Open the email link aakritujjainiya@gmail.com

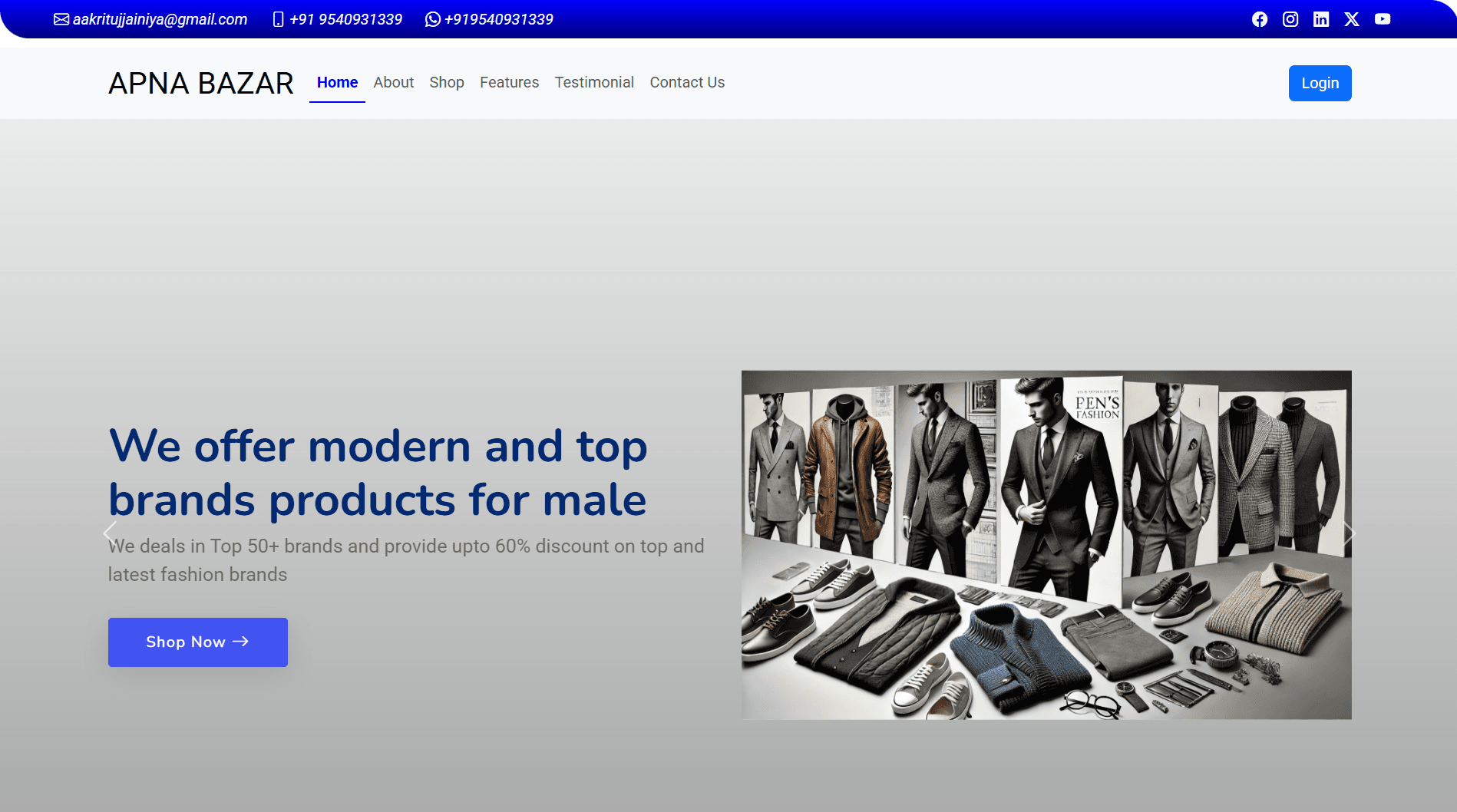click(x=160, y=19)
